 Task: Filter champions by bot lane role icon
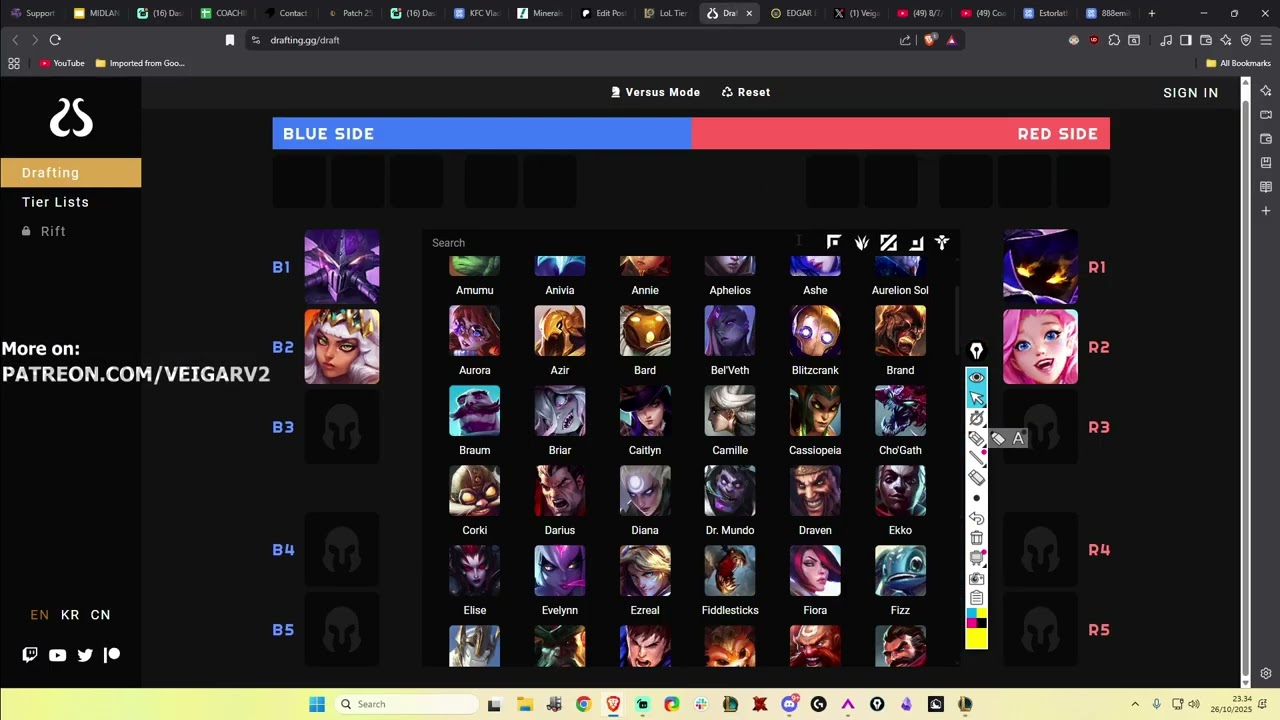(915, 242)
